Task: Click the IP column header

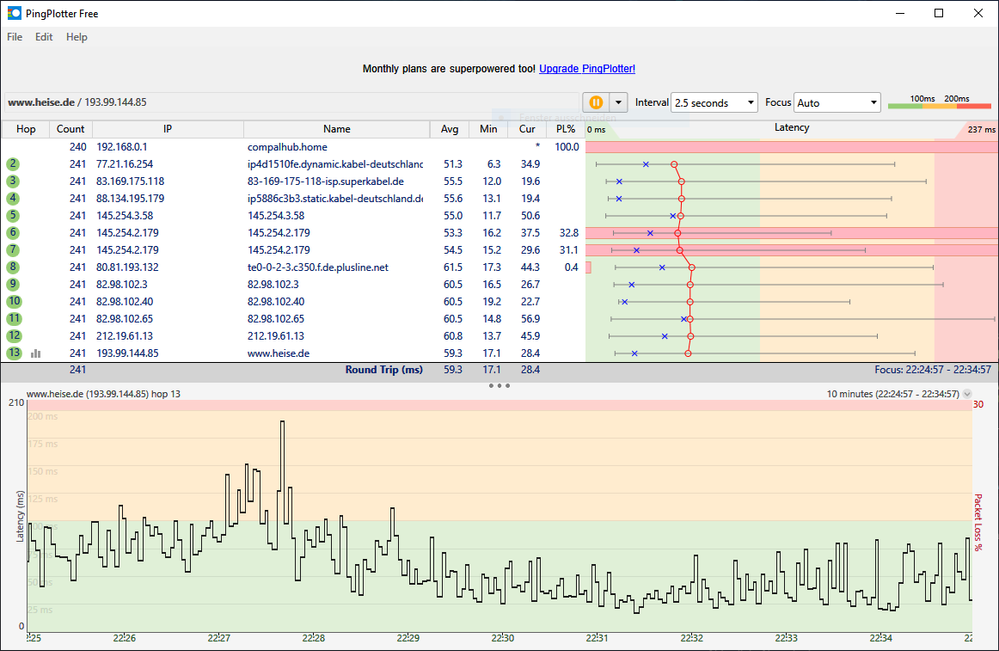Action: click(168, 129)
